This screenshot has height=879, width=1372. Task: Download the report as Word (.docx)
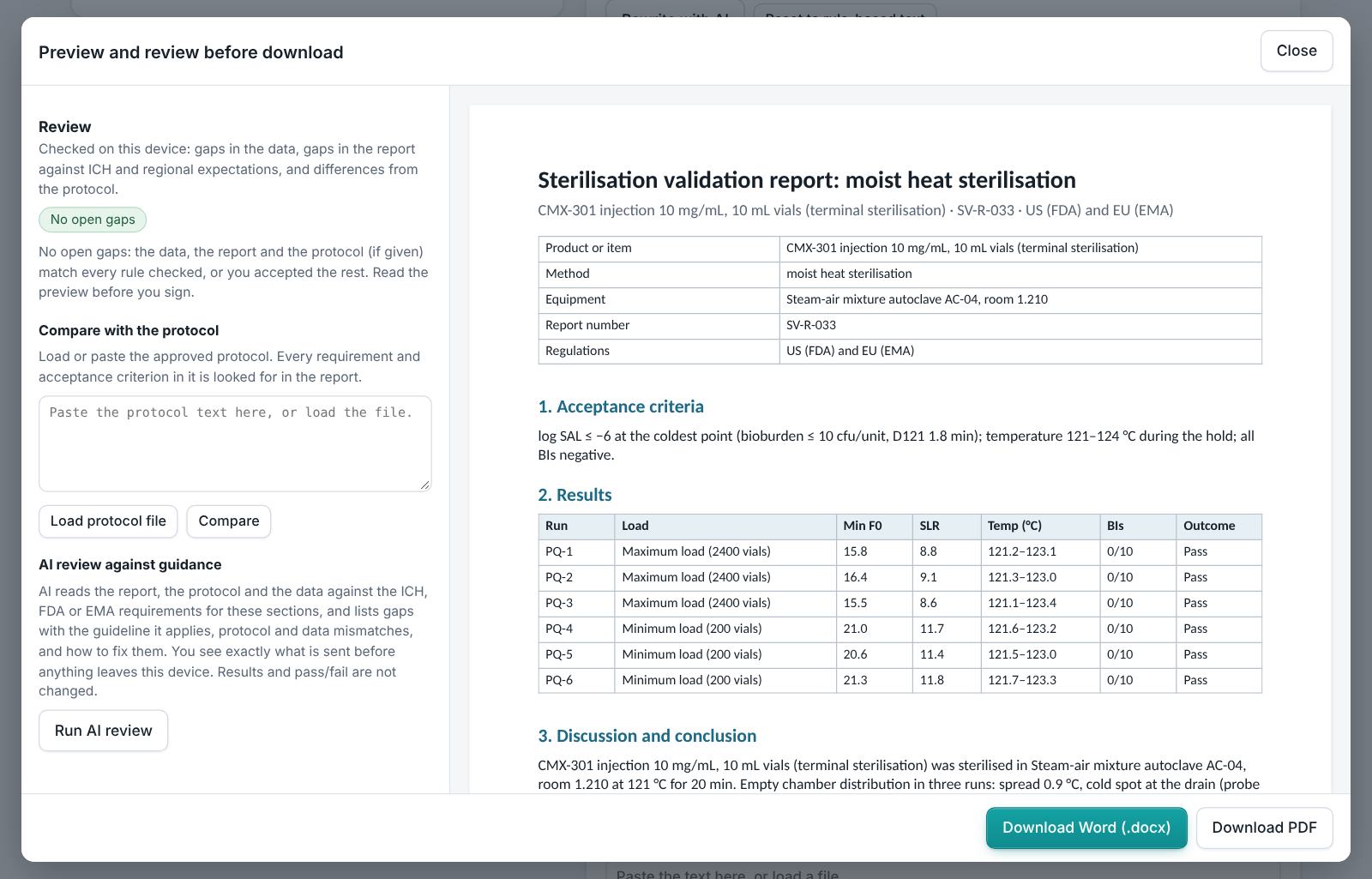[1086, 828]
